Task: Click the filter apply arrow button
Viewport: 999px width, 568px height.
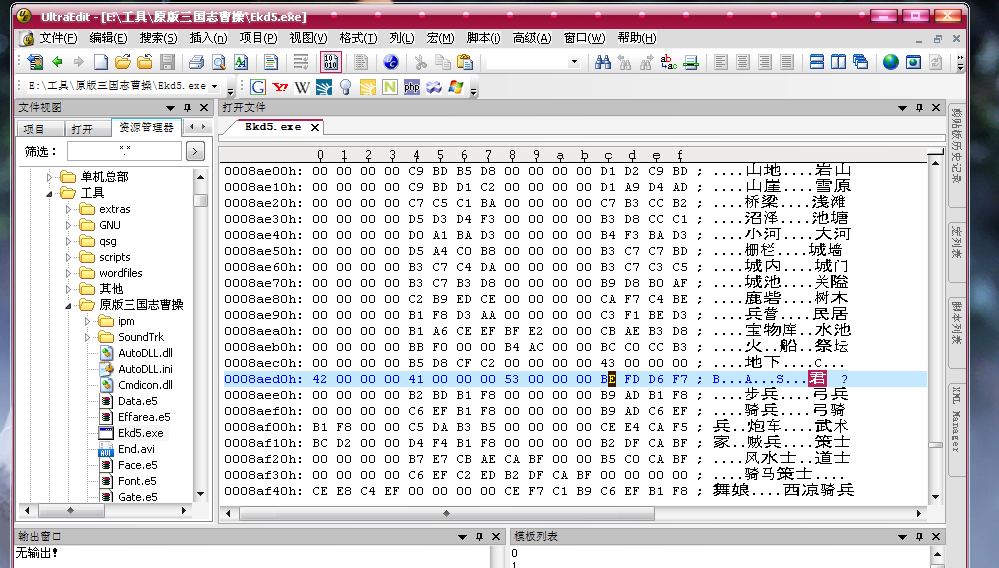Action: coord(195,151)
